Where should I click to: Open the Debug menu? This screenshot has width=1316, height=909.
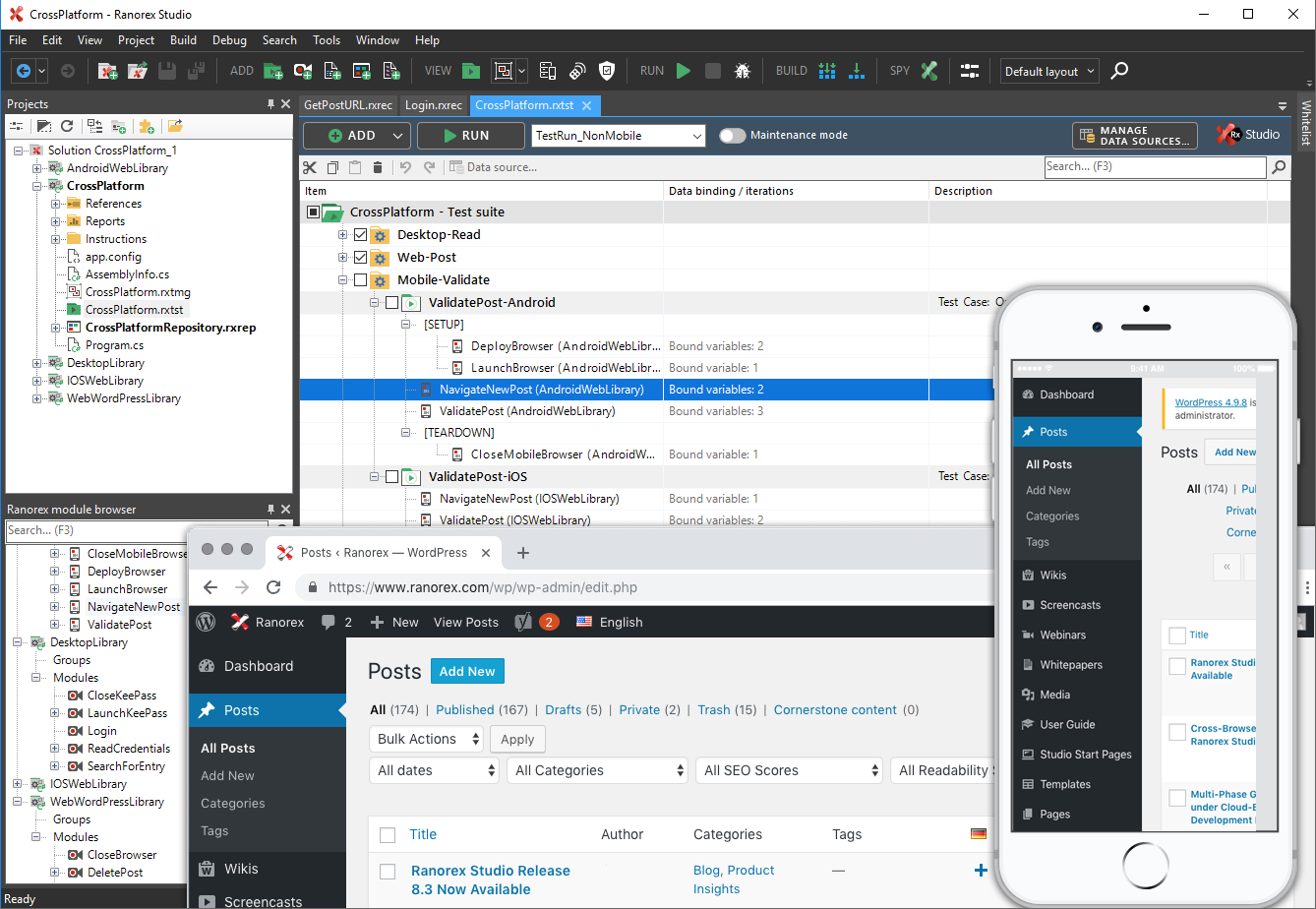[x=229, y=40]
